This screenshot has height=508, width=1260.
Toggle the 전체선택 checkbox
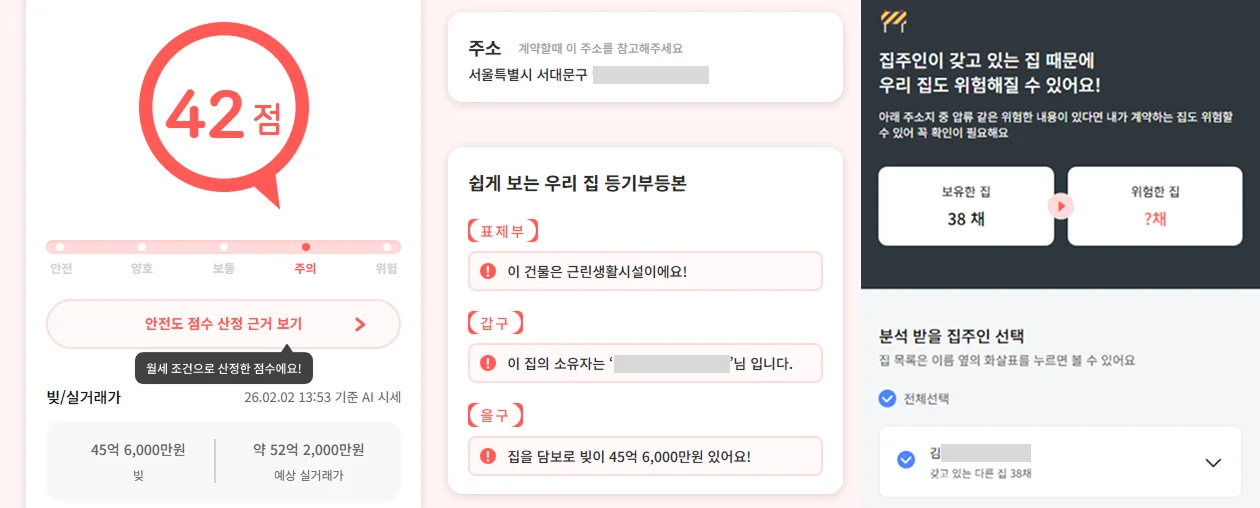[x=887, y=398]
